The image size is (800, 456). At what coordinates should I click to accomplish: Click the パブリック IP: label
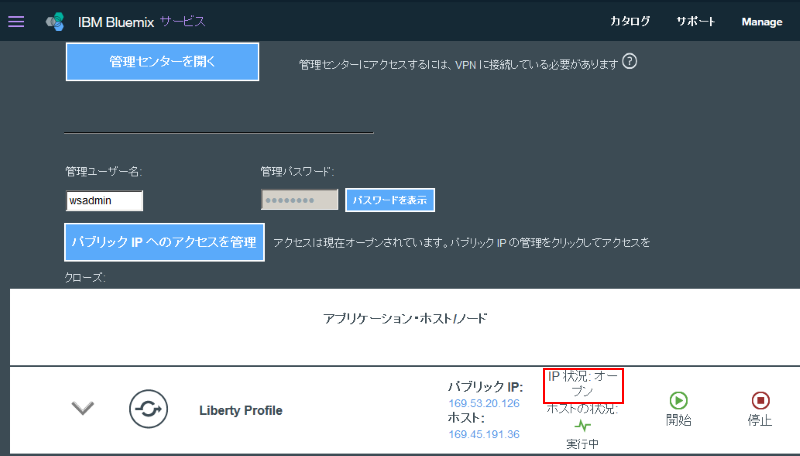pos(485,387)
